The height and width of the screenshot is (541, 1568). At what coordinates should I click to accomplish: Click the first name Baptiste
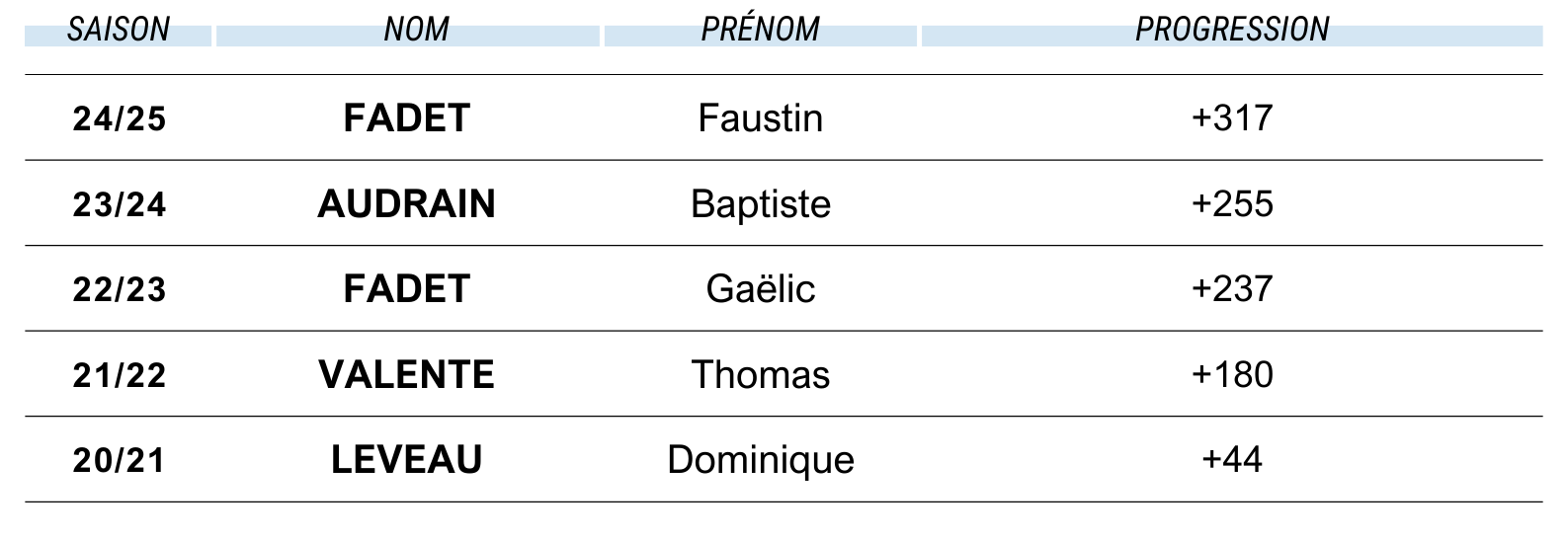760,204
